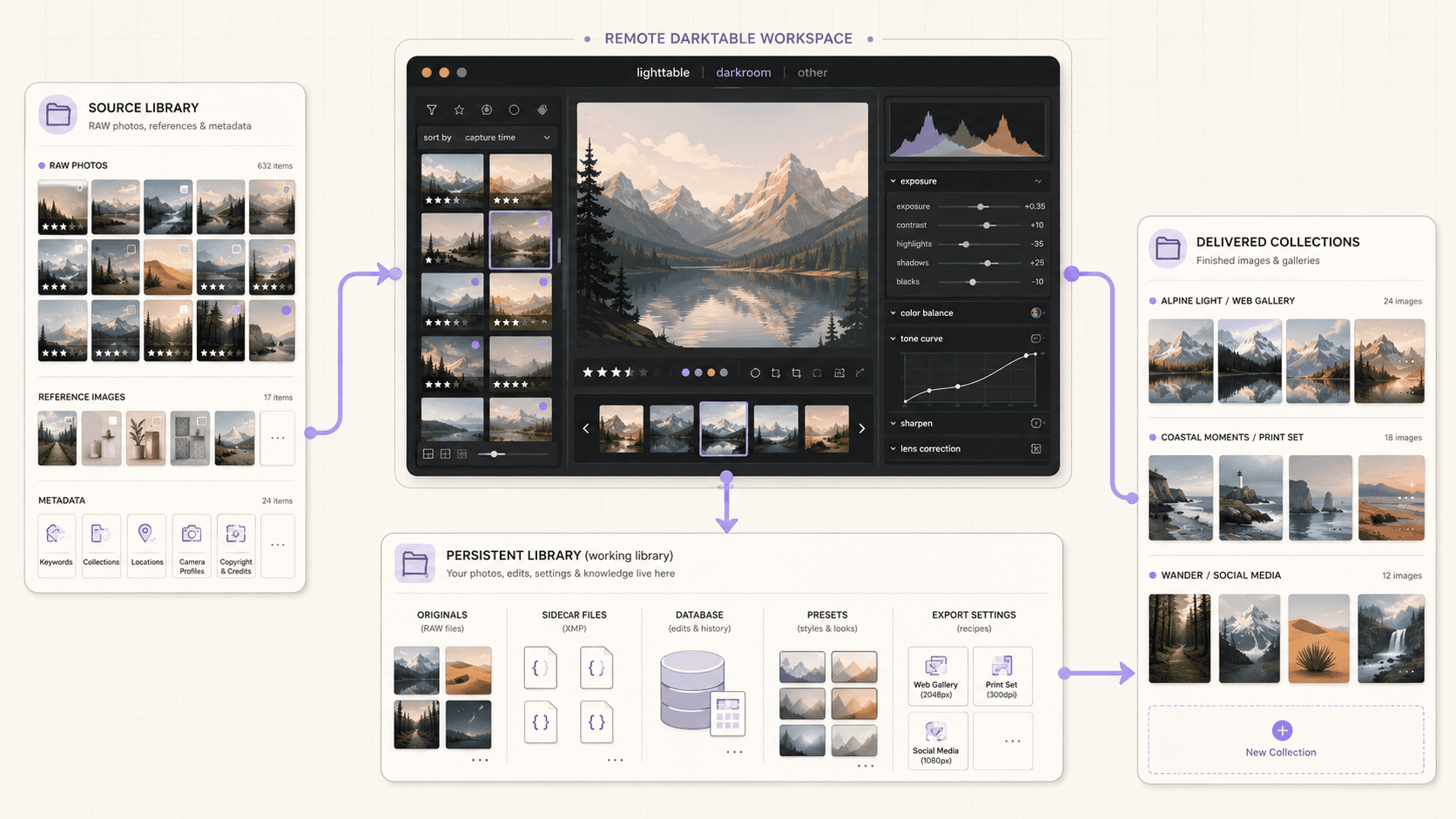Adjust the highlights slider handle
Viewport: 1456px width, 819px height.
pyautogui.click(x=965, y=245)
